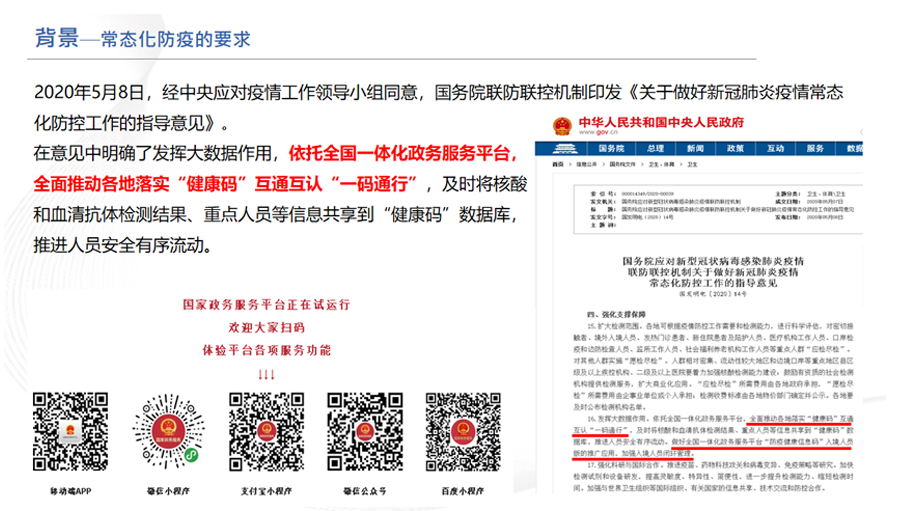Click the 微信公众号 caption
Image resolution: width=900 pixels, height=511 pixels.
coord(364,491)
